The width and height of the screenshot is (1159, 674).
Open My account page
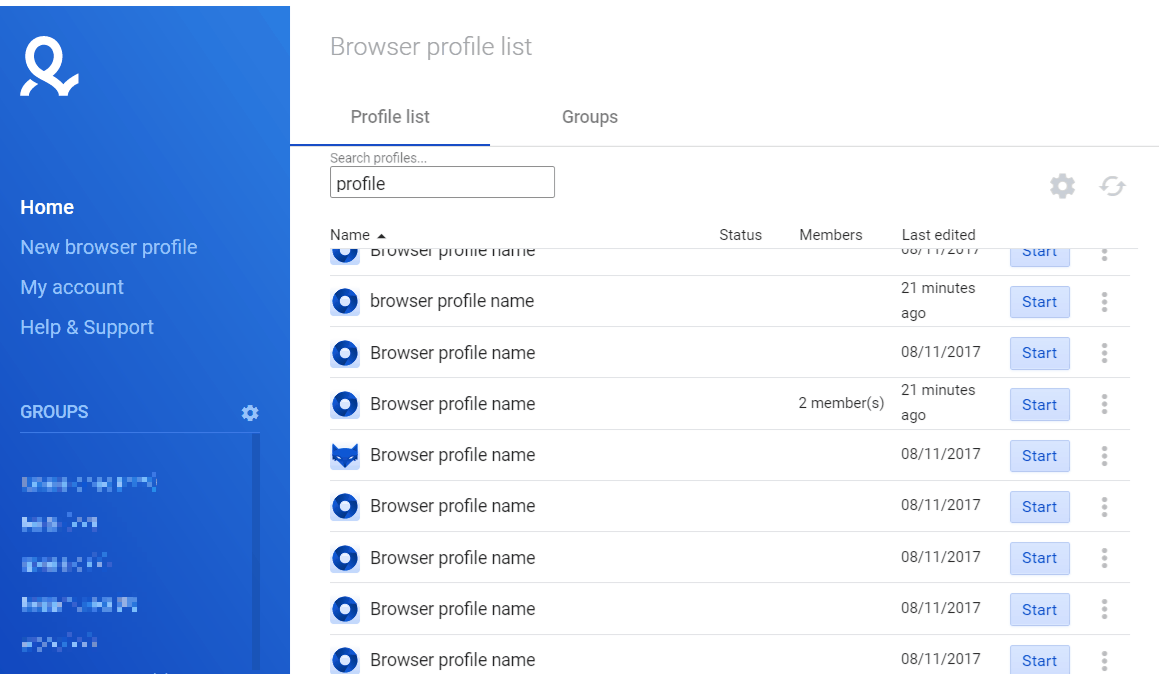click(x=72, y=287)
